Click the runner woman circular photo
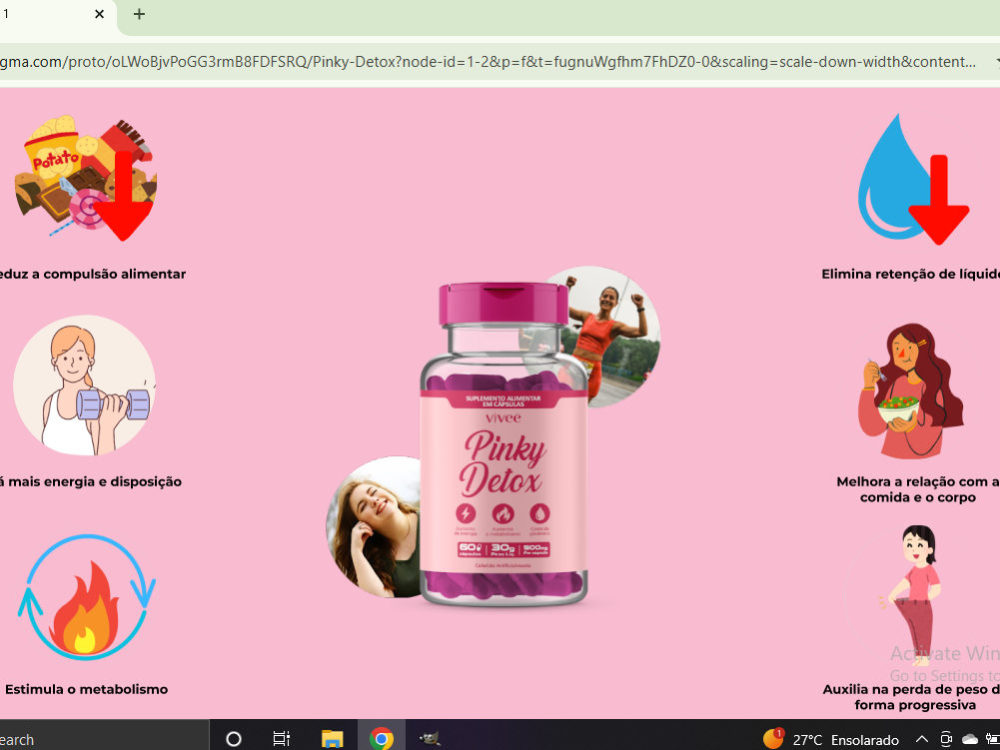Image resolution: width=1000 pixels, height=750 pixels. 615,336
